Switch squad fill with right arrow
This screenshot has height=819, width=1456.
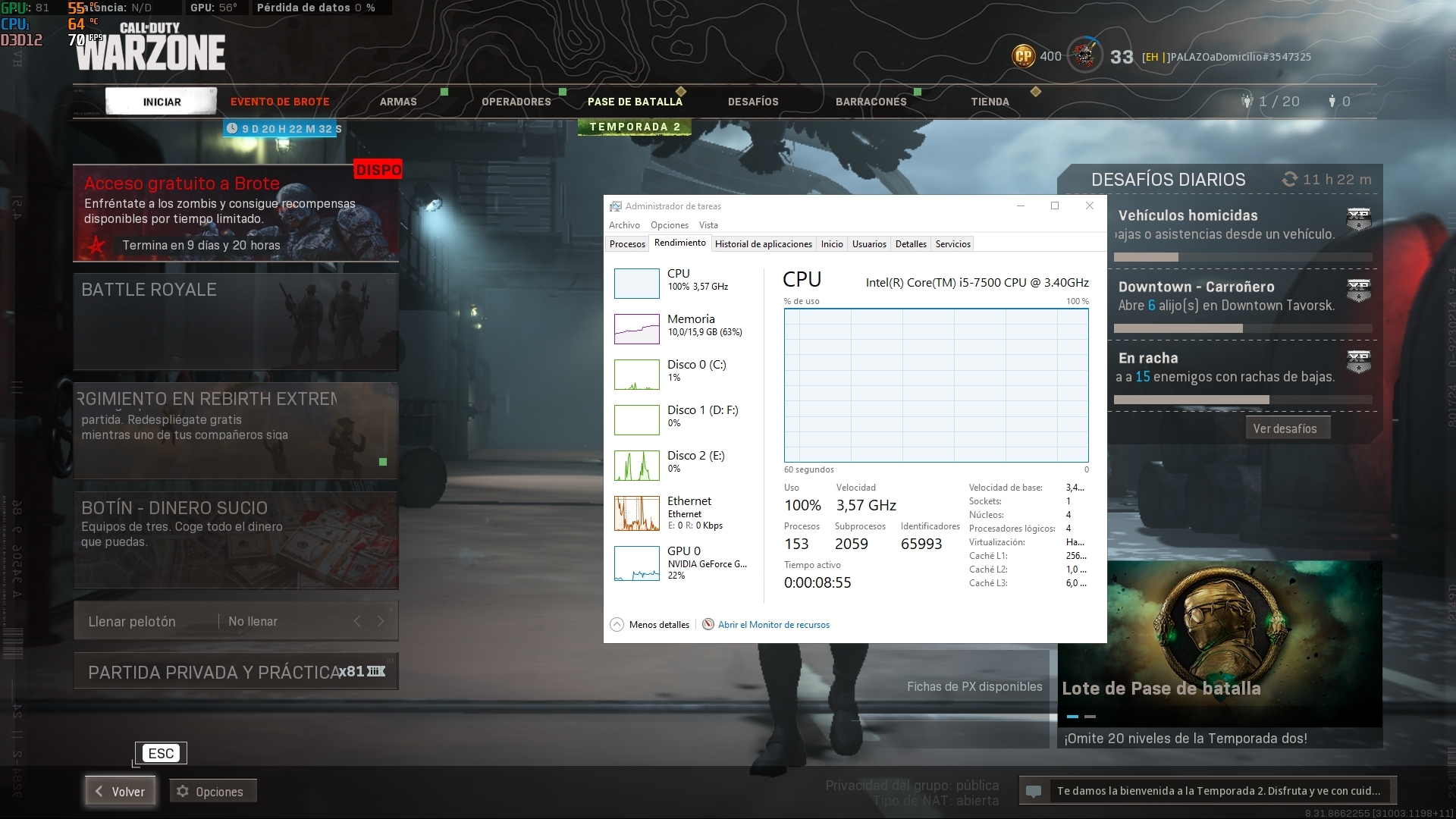tap(381, 622)
